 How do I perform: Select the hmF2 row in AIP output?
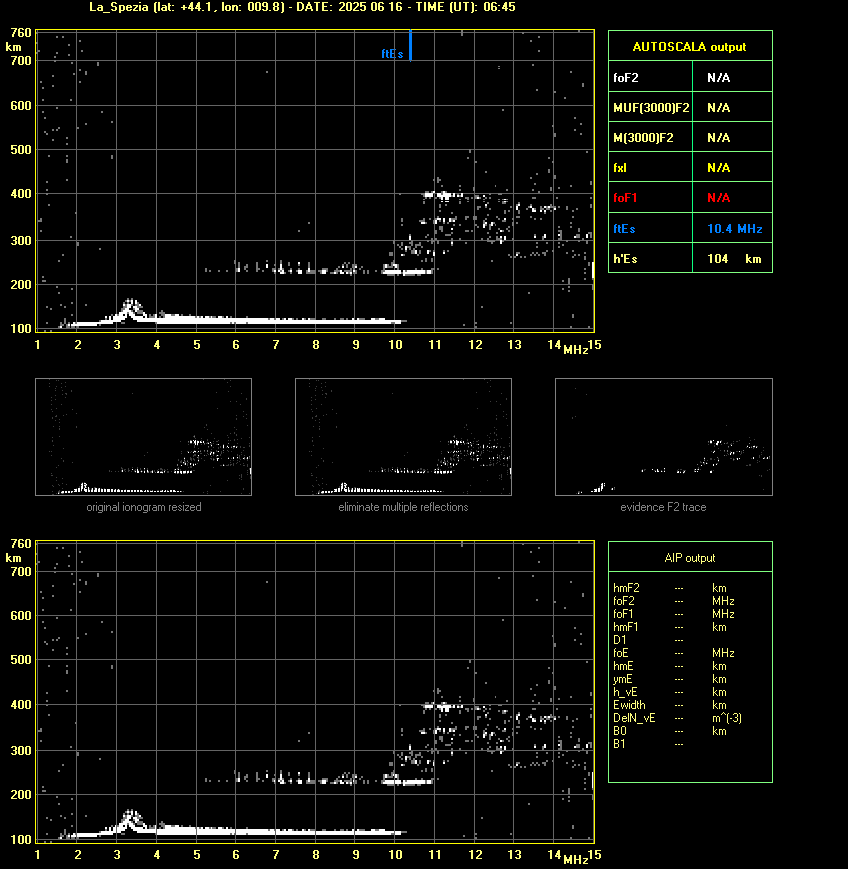[675, 588]
